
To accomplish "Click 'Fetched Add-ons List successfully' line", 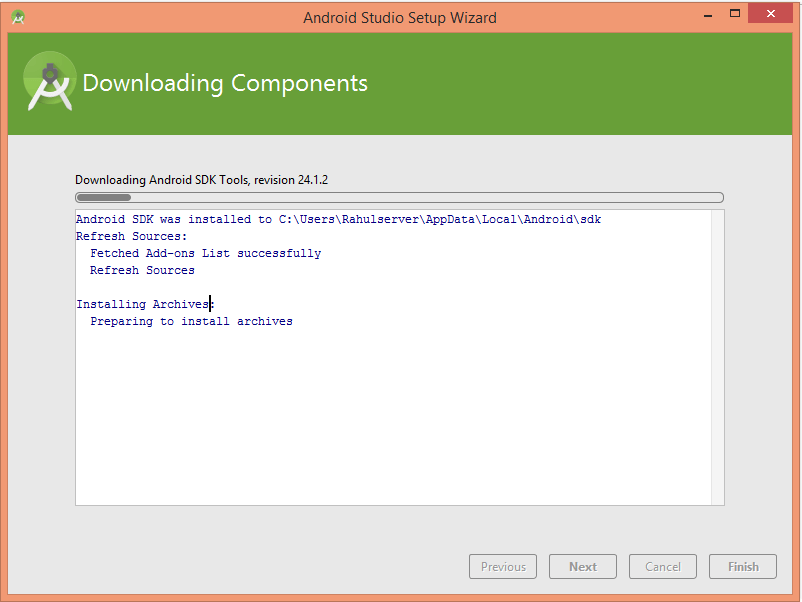I will pyautogui.click(x=206, y=253).
